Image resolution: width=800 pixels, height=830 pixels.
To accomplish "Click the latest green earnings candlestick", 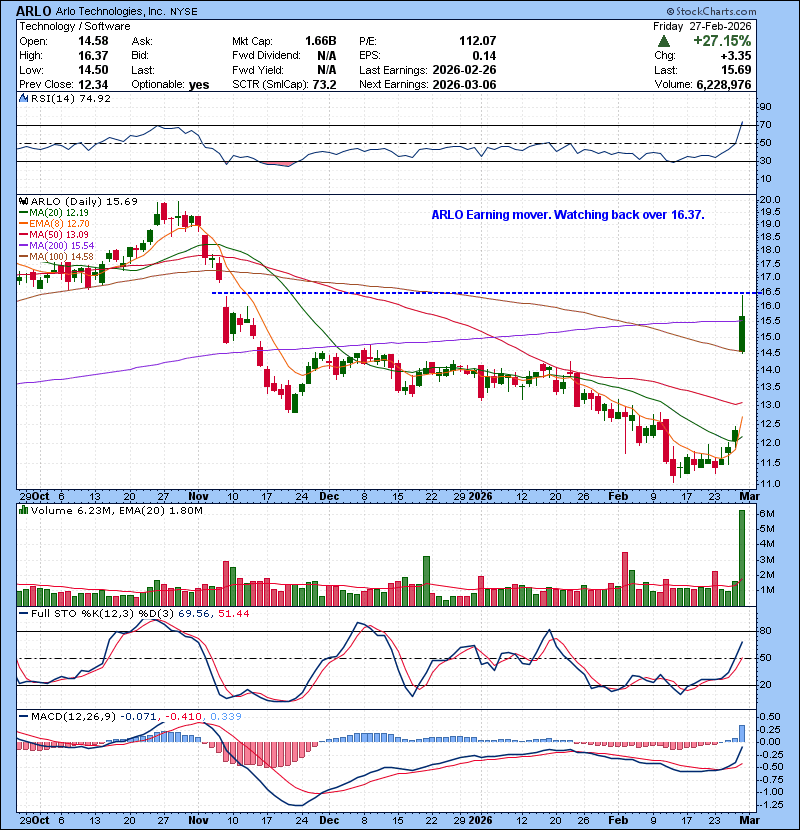I will click(x=742, y=335).
